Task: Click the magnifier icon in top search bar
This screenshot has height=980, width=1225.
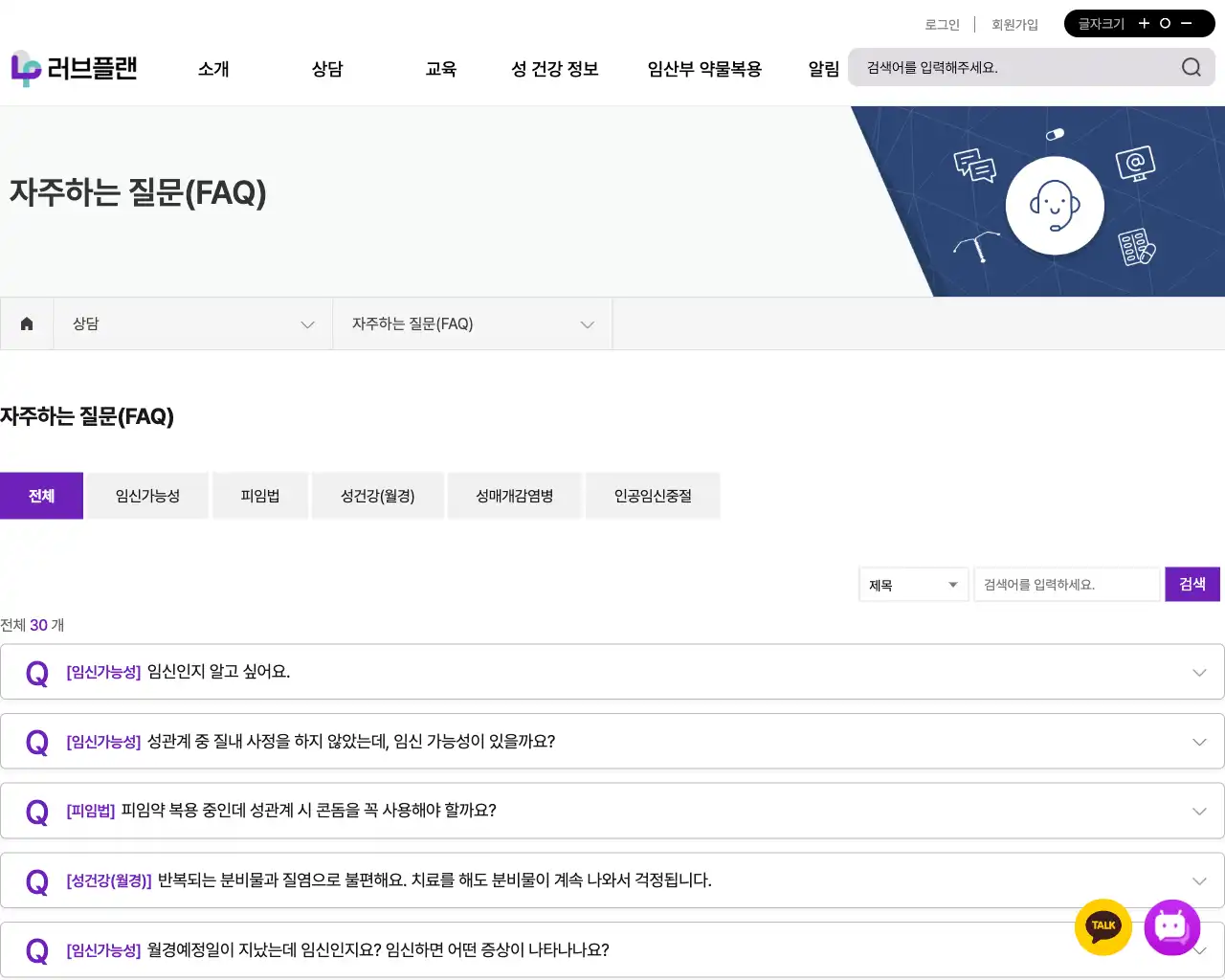Action: coord(1191,67)
